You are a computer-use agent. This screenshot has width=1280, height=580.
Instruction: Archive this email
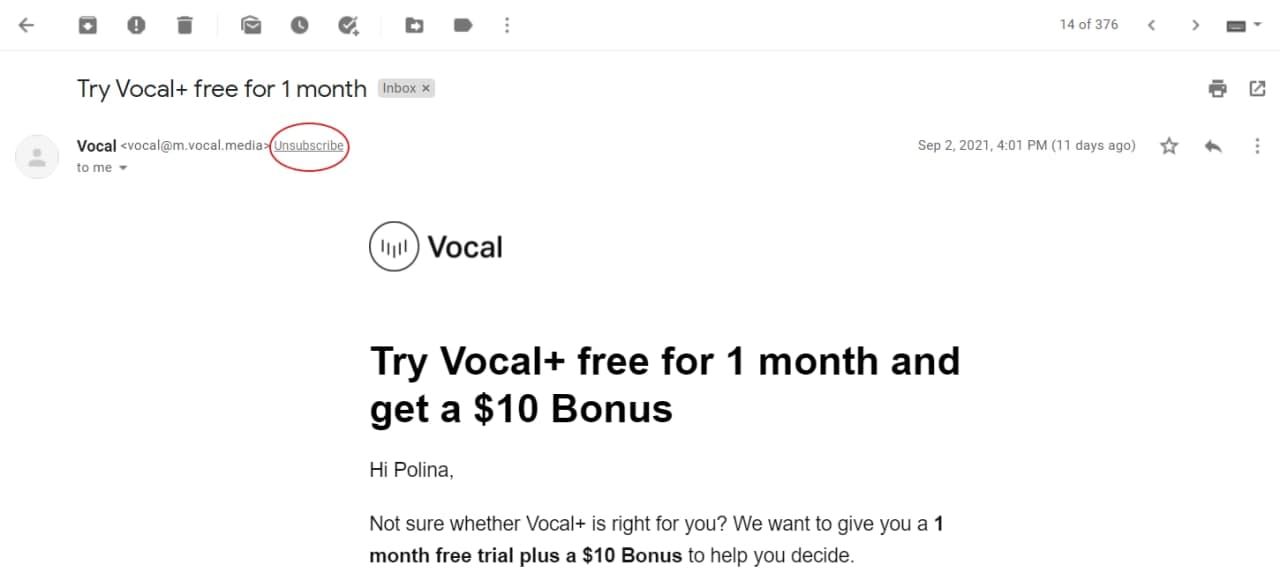88,25
